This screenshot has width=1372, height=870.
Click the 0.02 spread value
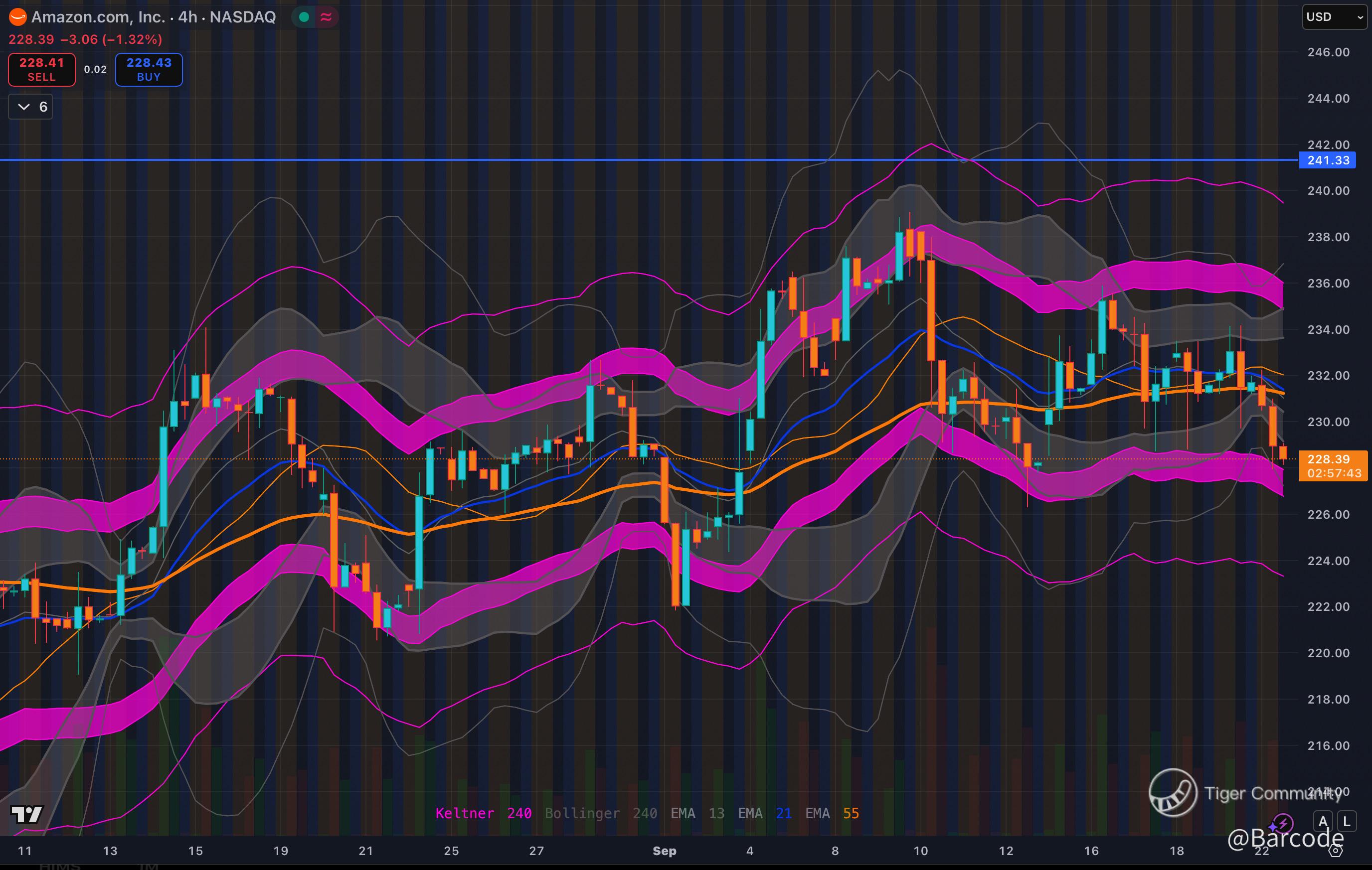point(95,69)
